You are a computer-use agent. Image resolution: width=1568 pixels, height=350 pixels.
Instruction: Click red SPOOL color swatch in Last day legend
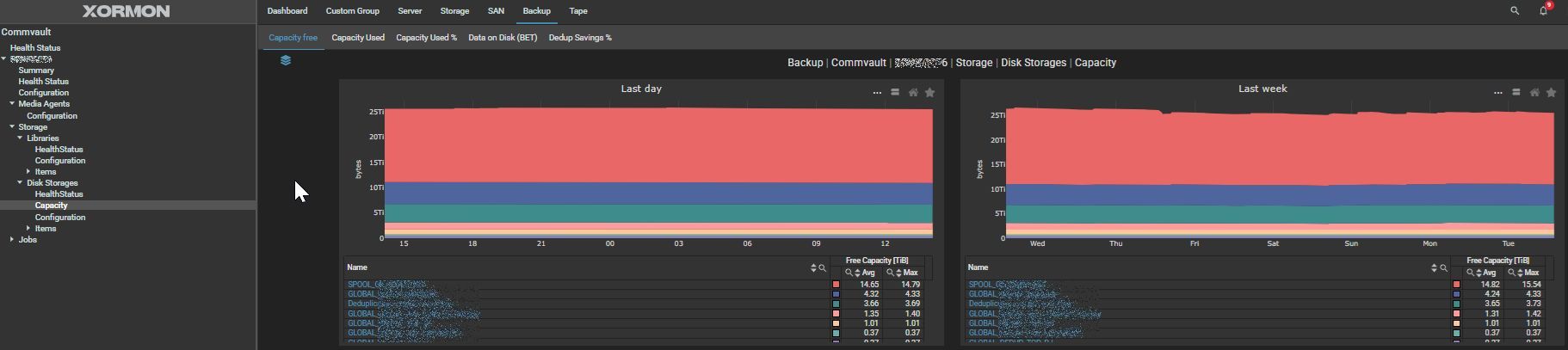[x=836, y=285]
